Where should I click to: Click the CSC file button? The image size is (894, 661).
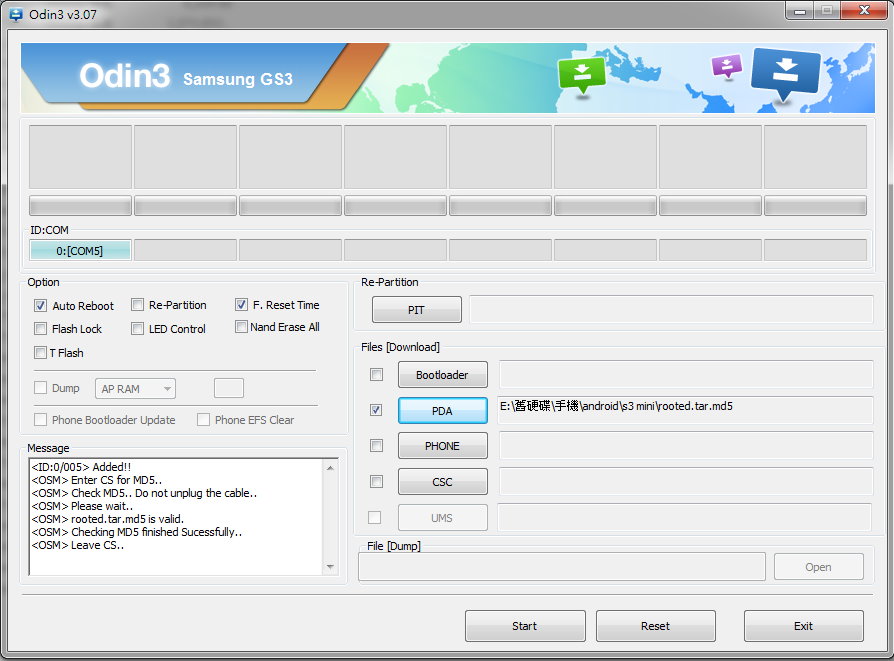click(442, 482)
